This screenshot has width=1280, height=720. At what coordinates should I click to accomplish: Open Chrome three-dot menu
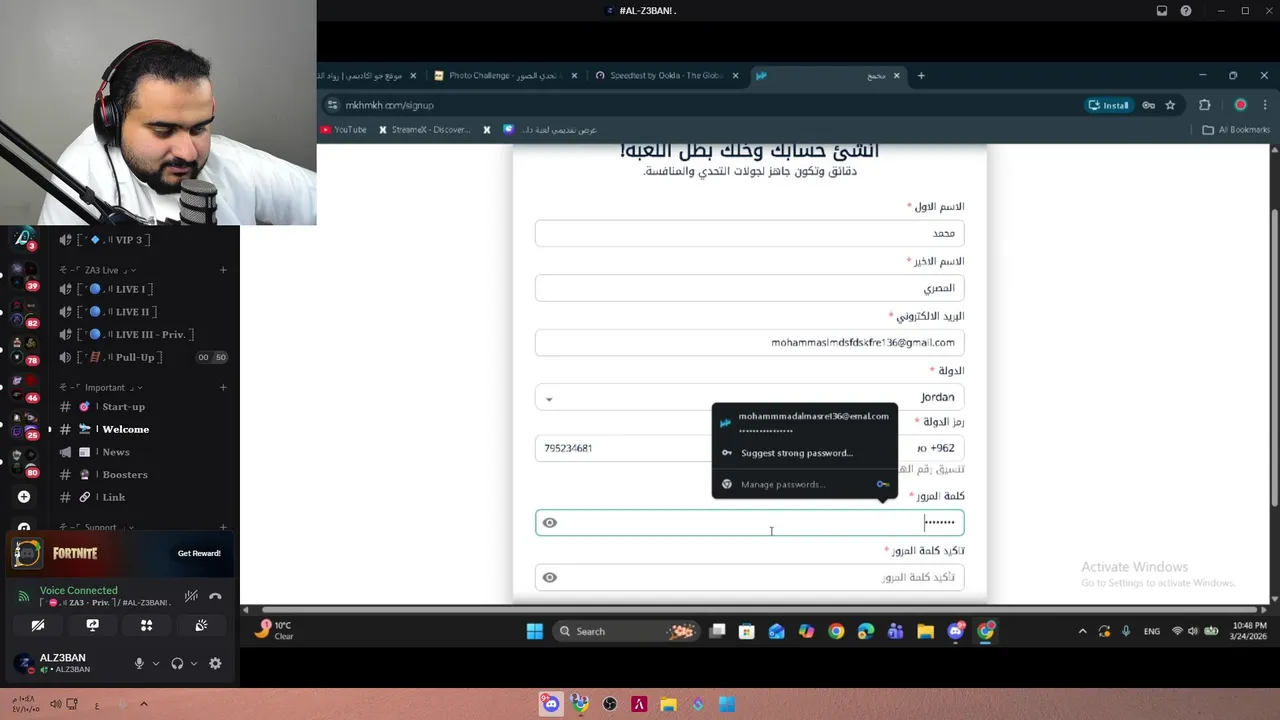coord(1265,105)
